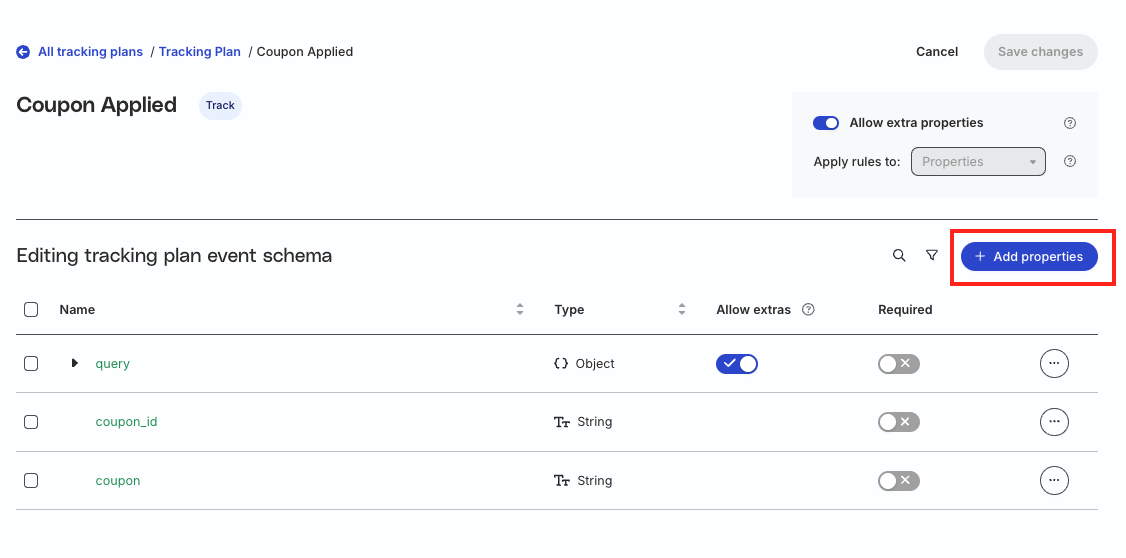Open the search icon in event schema header
Viewport: 1126px width, 558px height.
click(899, 256)
